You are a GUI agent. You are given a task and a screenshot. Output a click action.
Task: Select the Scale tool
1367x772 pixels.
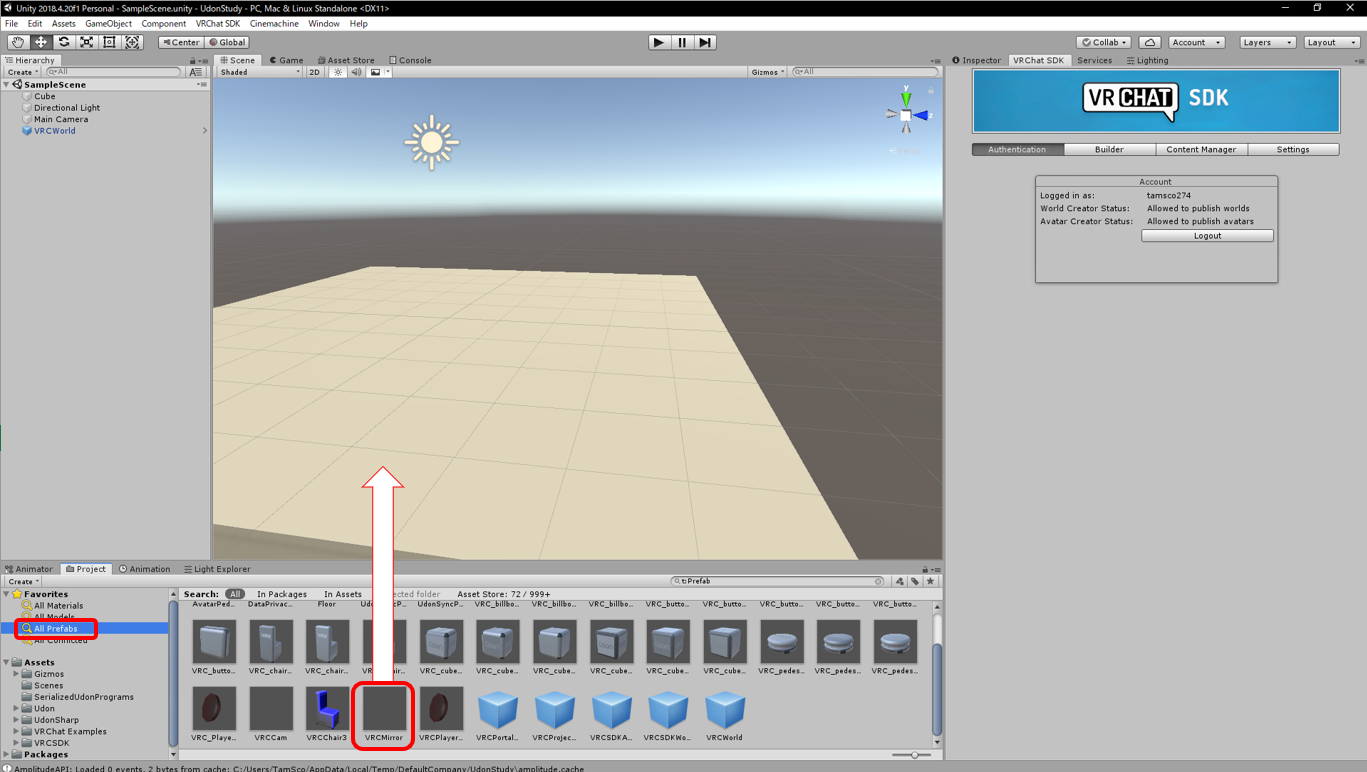pyautogui.click(x=87, y=42)
